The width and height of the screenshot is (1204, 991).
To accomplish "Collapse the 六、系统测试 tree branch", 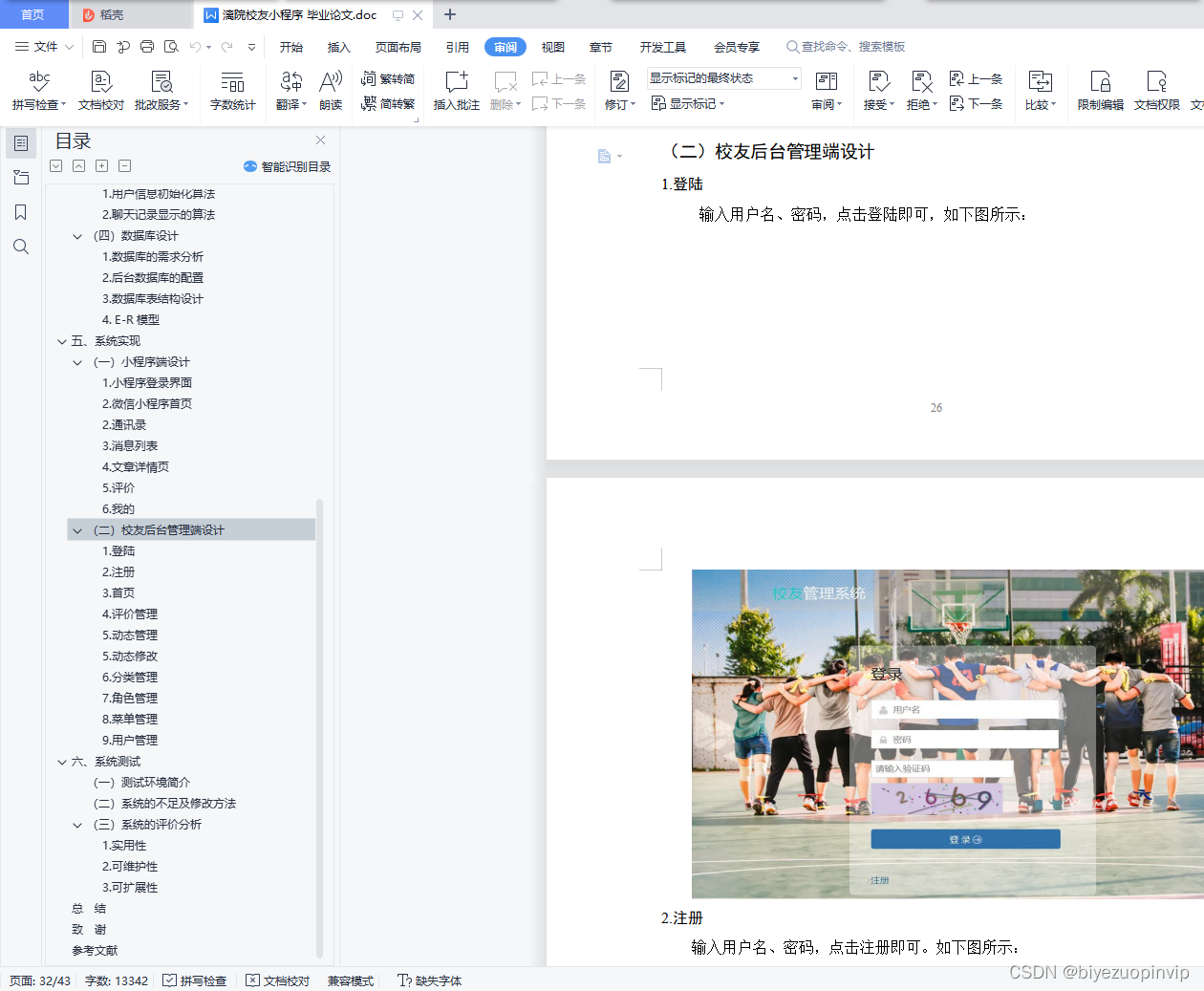I will point(61,760).
